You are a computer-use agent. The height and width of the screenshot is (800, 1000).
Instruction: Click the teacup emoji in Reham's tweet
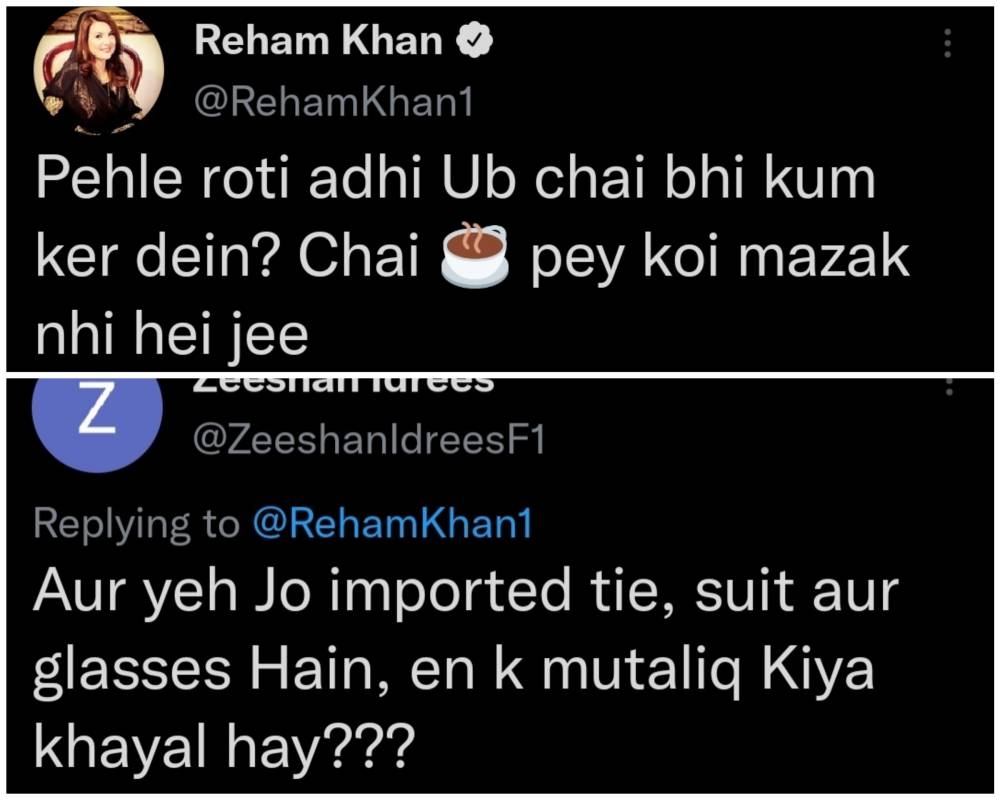coord(476,258)
